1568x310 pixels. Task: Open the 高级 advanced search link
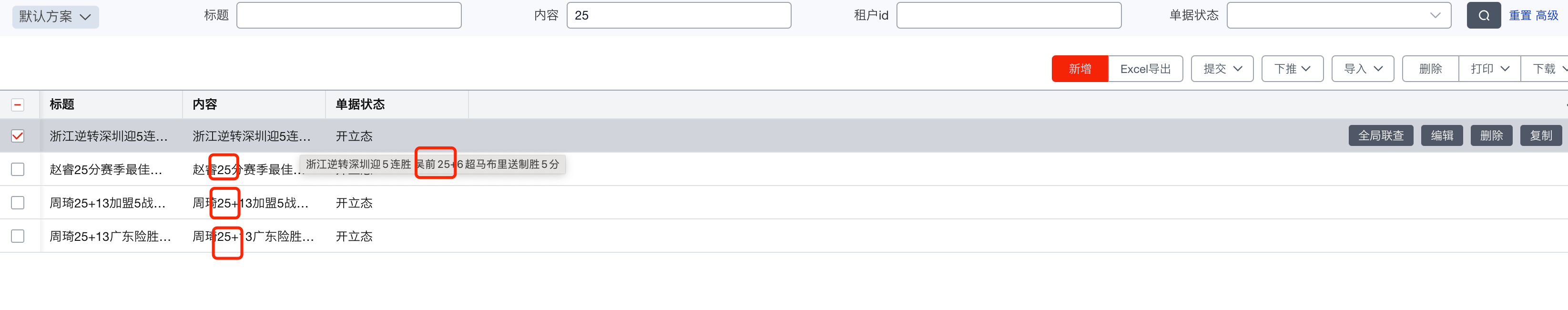tap(1546, 16)
